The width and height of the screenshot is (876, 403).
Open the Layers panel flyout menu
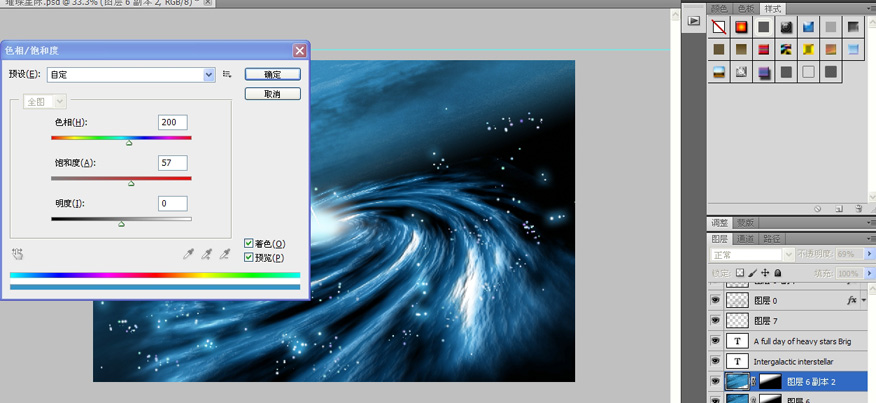coord(871,239)
